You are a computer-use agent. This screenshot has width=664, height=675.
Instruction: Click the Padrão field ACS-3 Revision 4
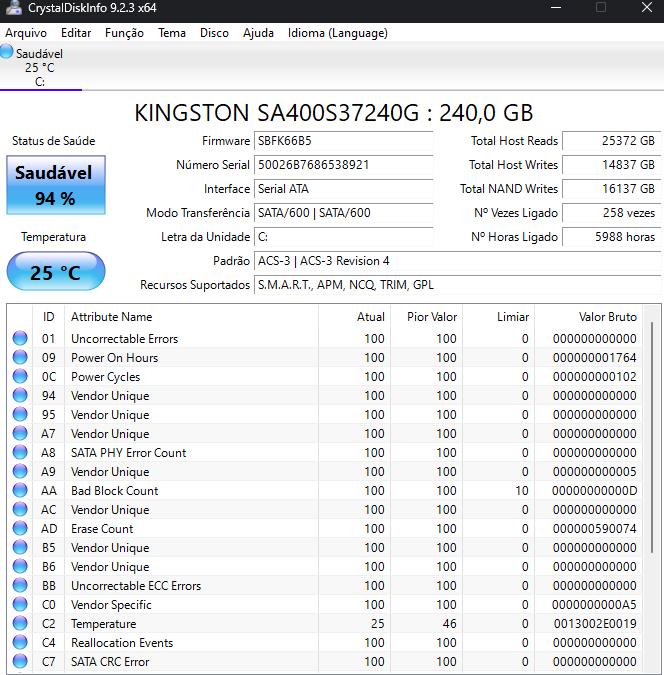coord(457,261)
